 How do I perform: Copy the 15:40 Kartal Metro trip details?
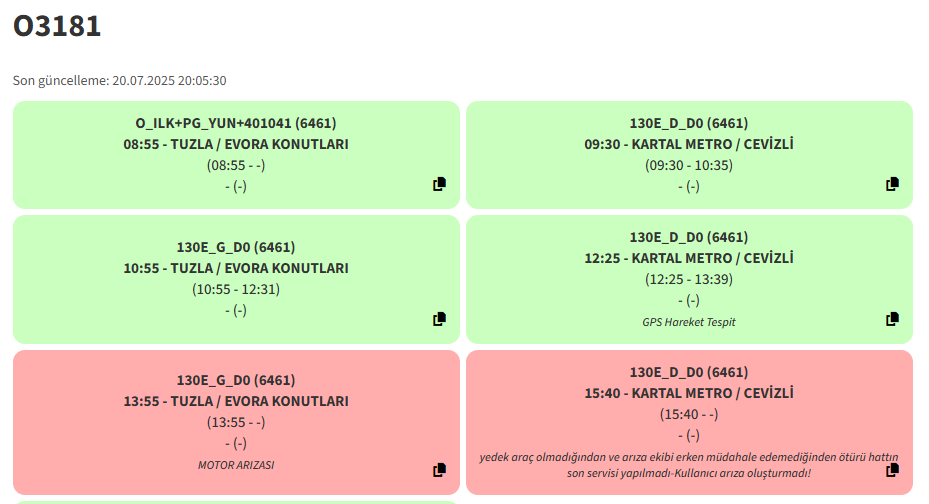[x=892, y=470]
